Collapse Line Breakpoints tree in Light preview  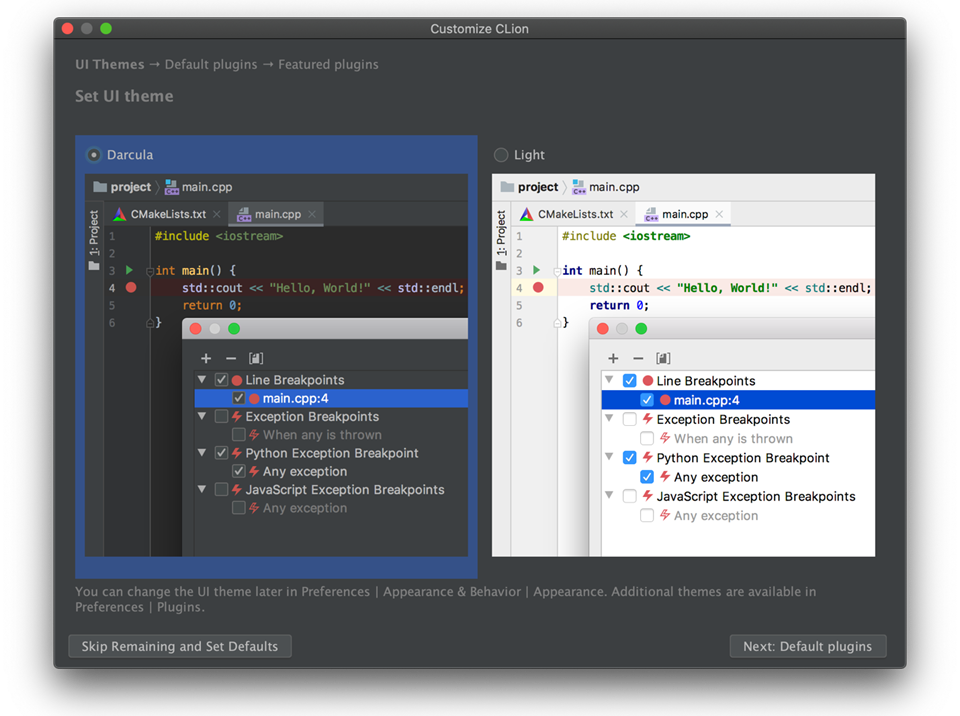click(x=609, y=380)
